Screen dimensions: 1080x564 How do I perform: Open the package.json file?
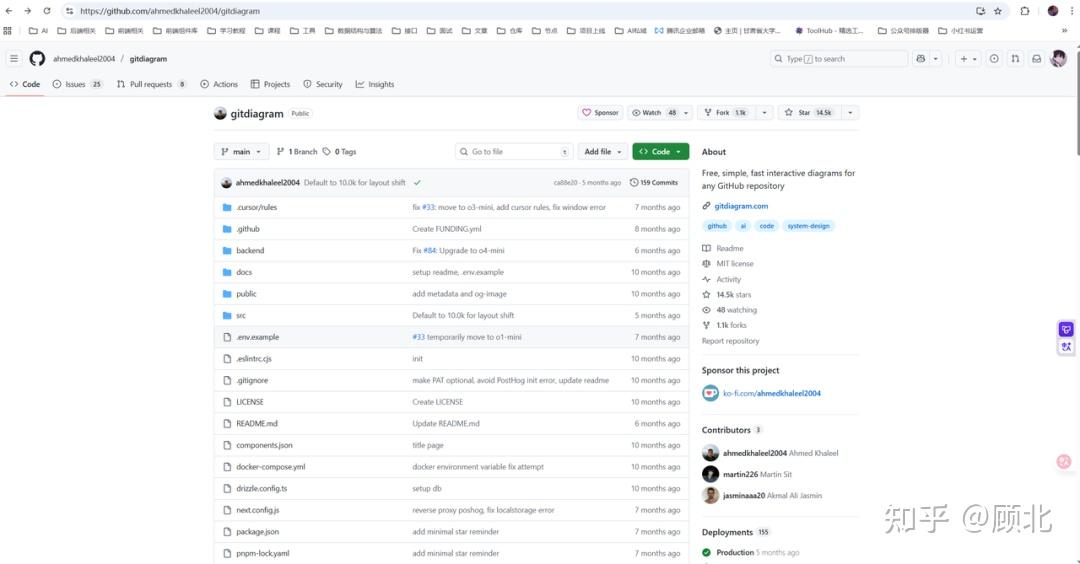click(258, 532)
